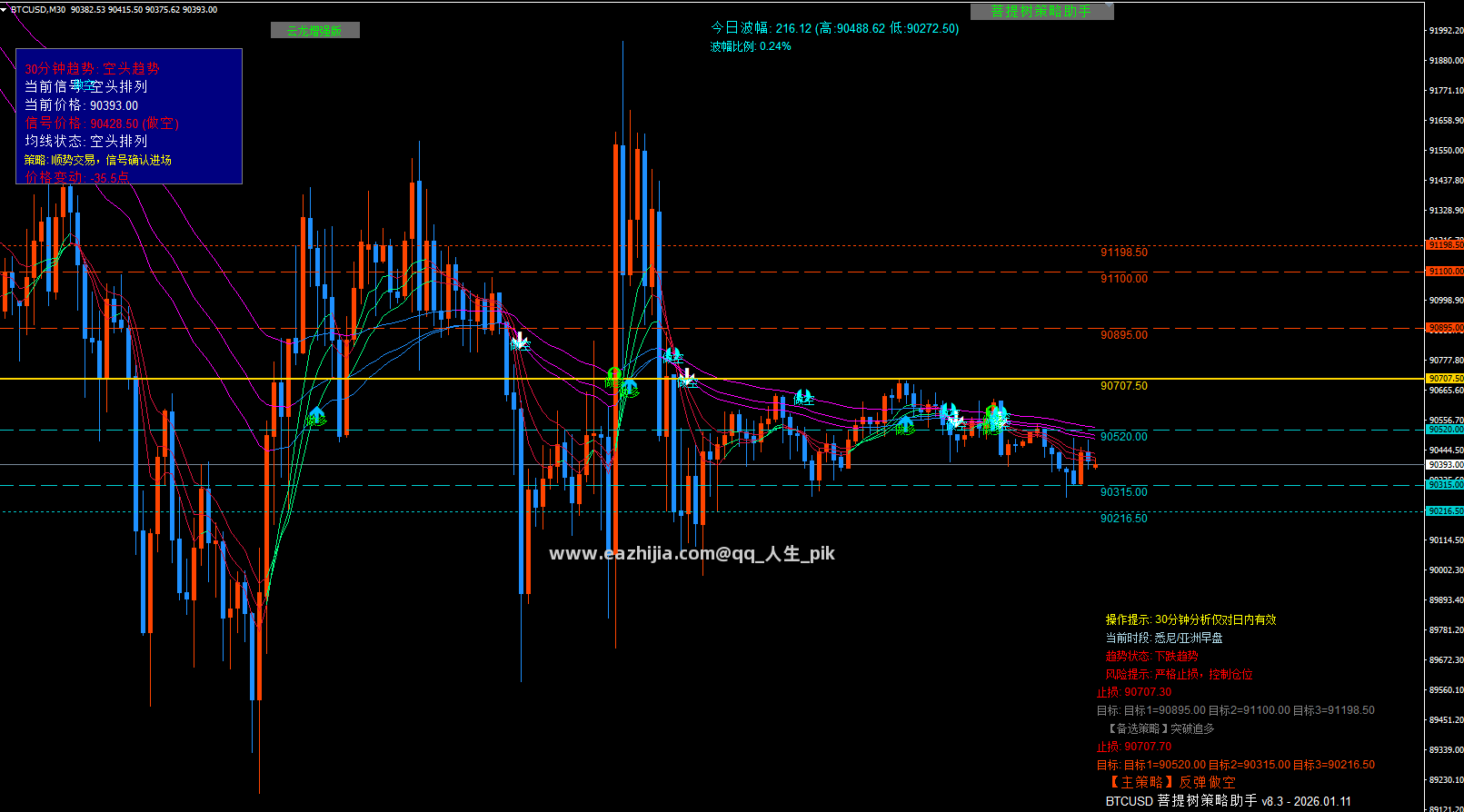Click the cyan 90520.00 label in the chart
1464x812 pixels.
tap(1123, 436)
